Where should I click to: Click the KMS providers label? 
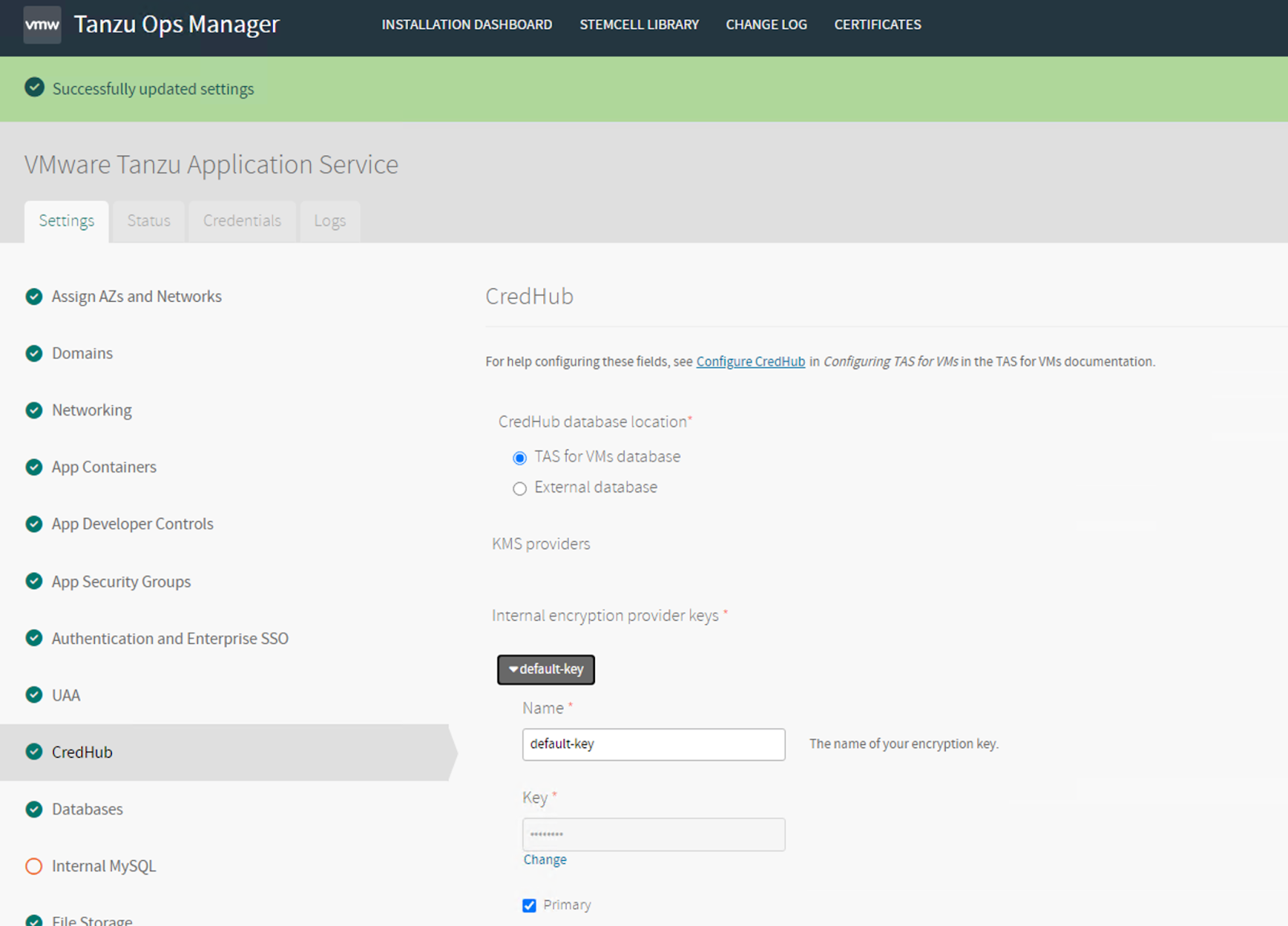541,544
